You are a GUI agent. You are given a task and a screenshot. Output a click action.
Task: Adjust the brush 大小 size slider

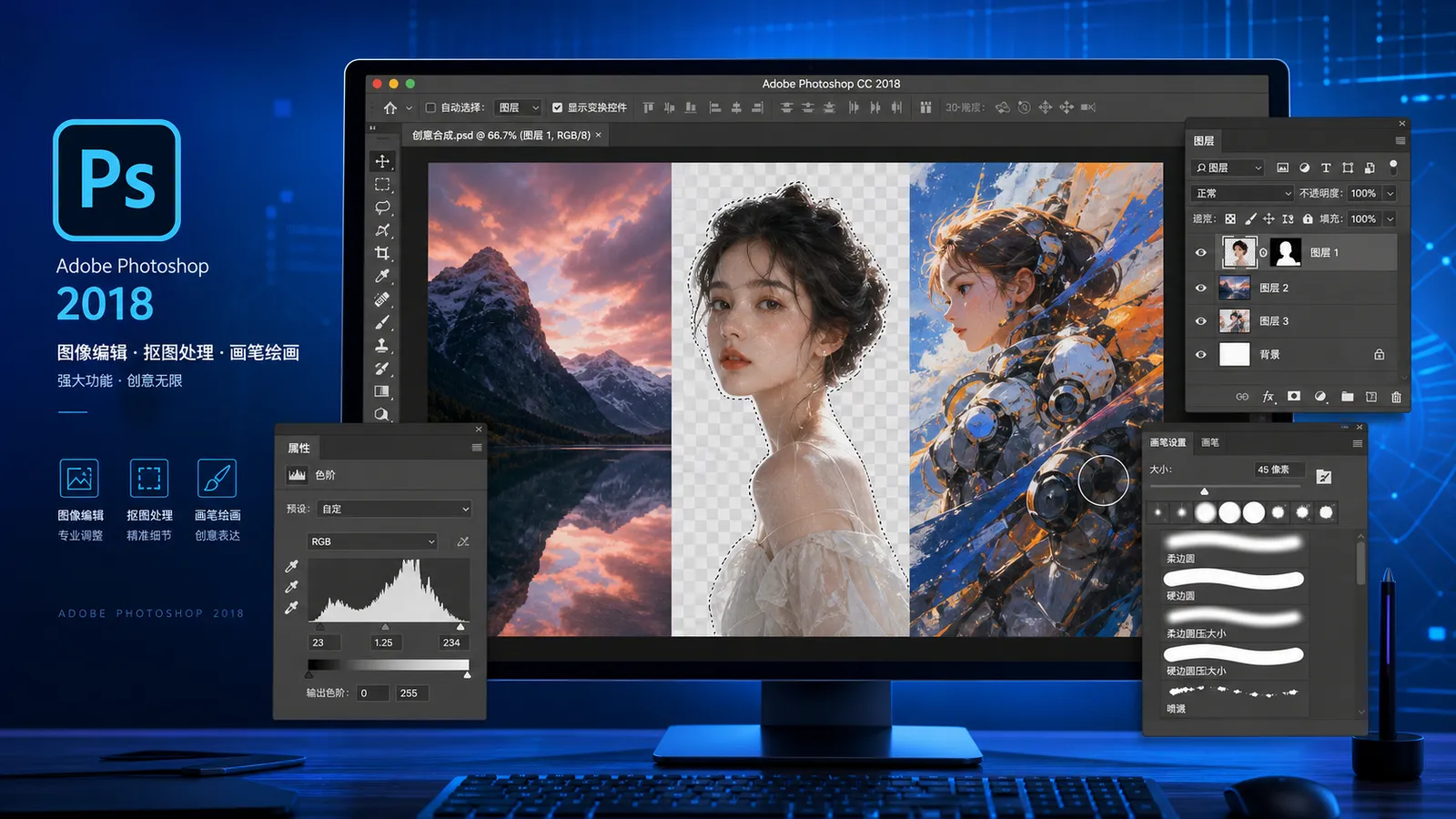coord(1204,491)
